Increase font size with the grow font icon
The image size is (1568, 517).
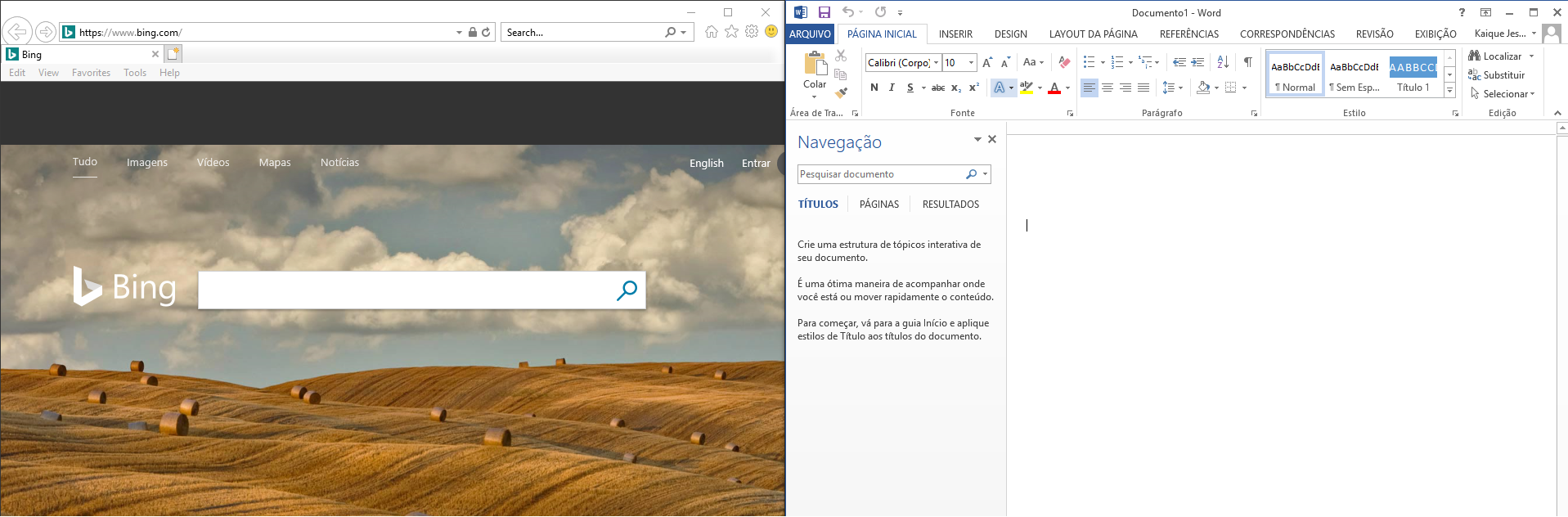click(987, 63)
